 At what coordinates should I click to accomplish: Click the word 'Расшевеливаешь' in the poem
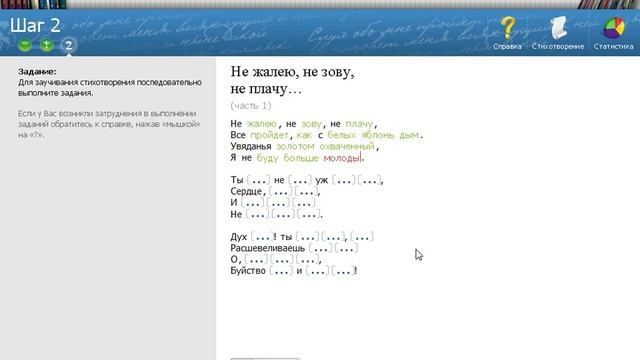pyautogui.click(x=267, y=248)
